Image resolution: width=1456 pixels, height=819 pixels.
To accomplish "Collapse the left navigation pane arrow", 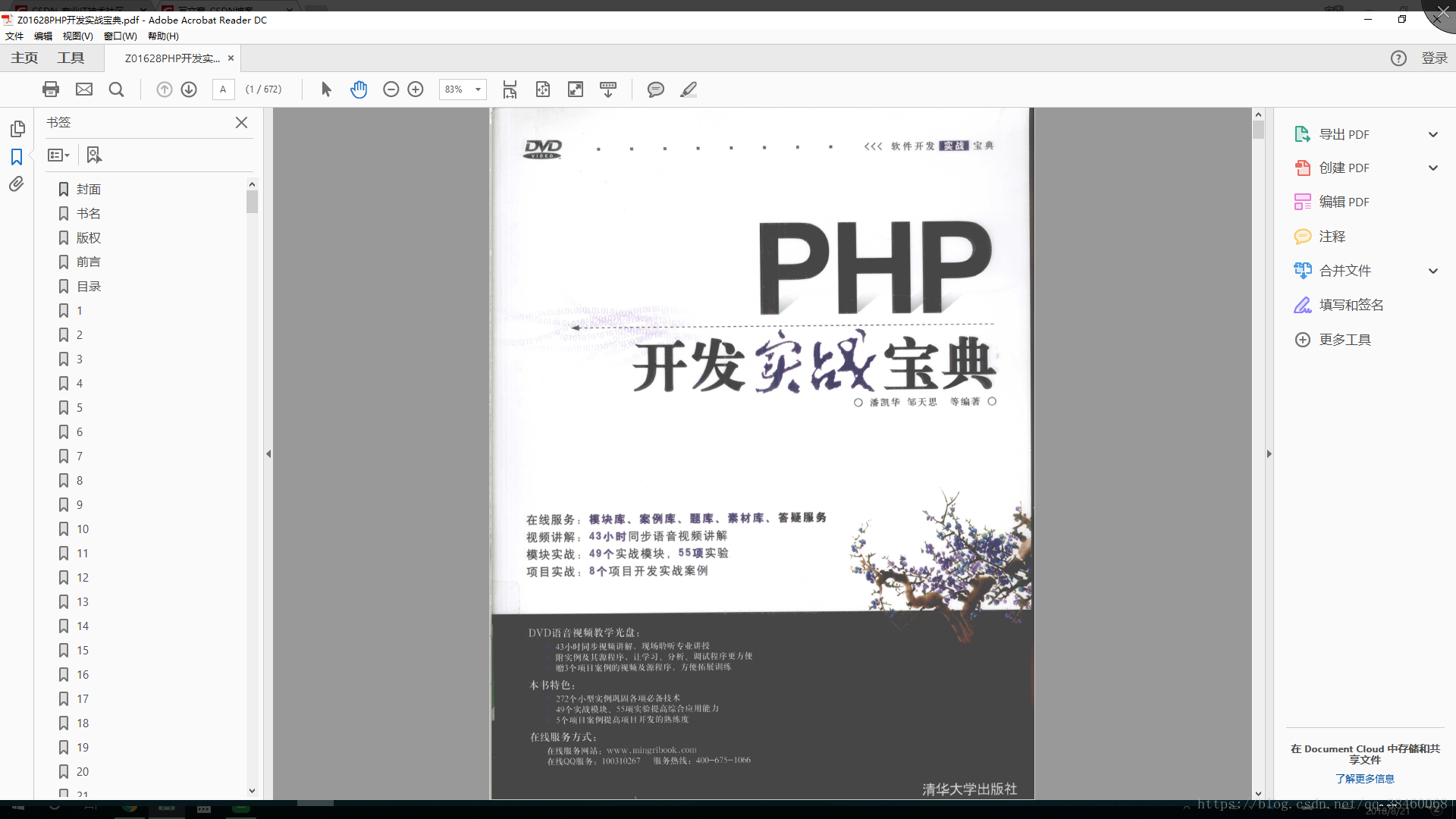I will [x=268, y=453].
